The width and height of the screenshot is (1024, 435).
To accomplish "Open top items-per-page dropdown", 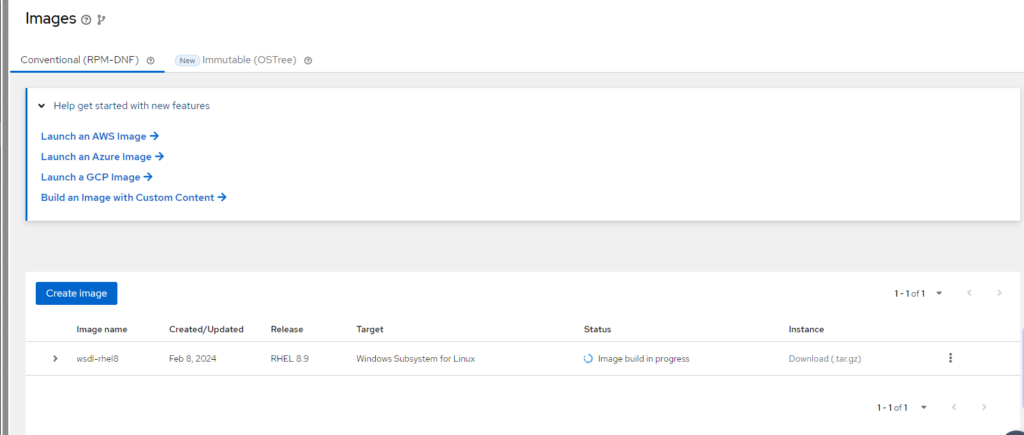I will [939, 293].
